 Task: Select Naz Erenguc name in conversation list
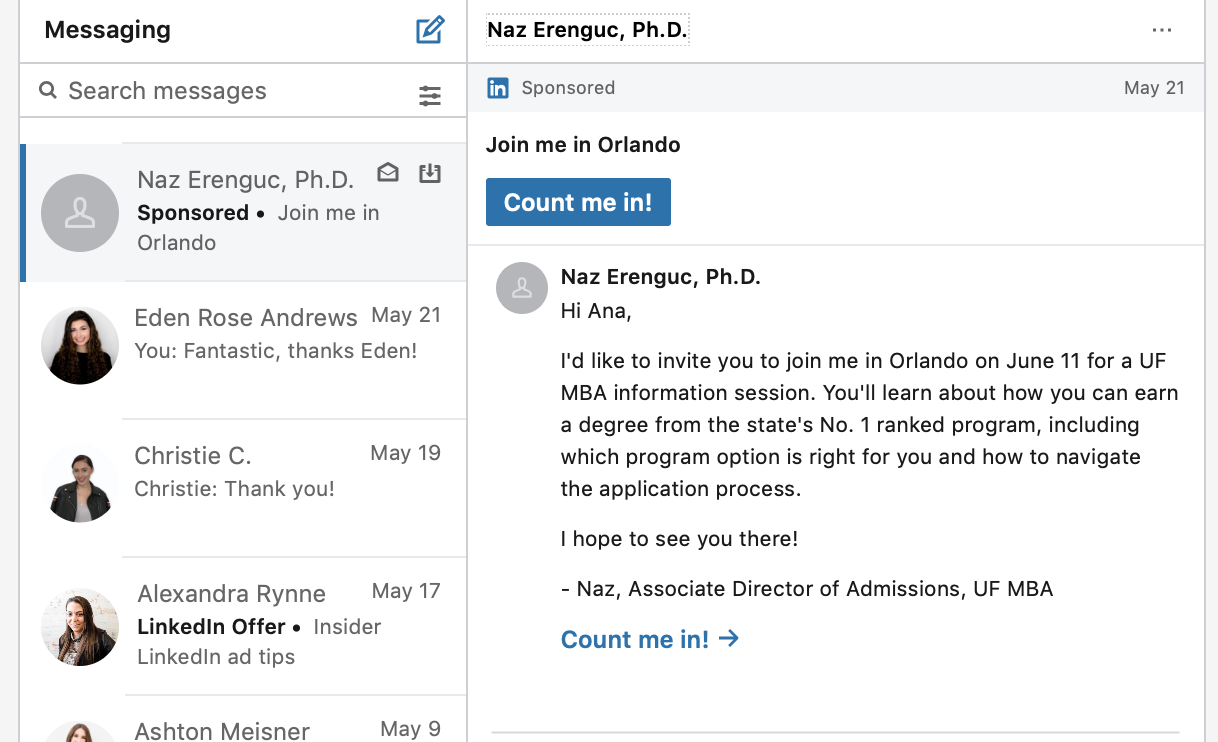point(246,180)
